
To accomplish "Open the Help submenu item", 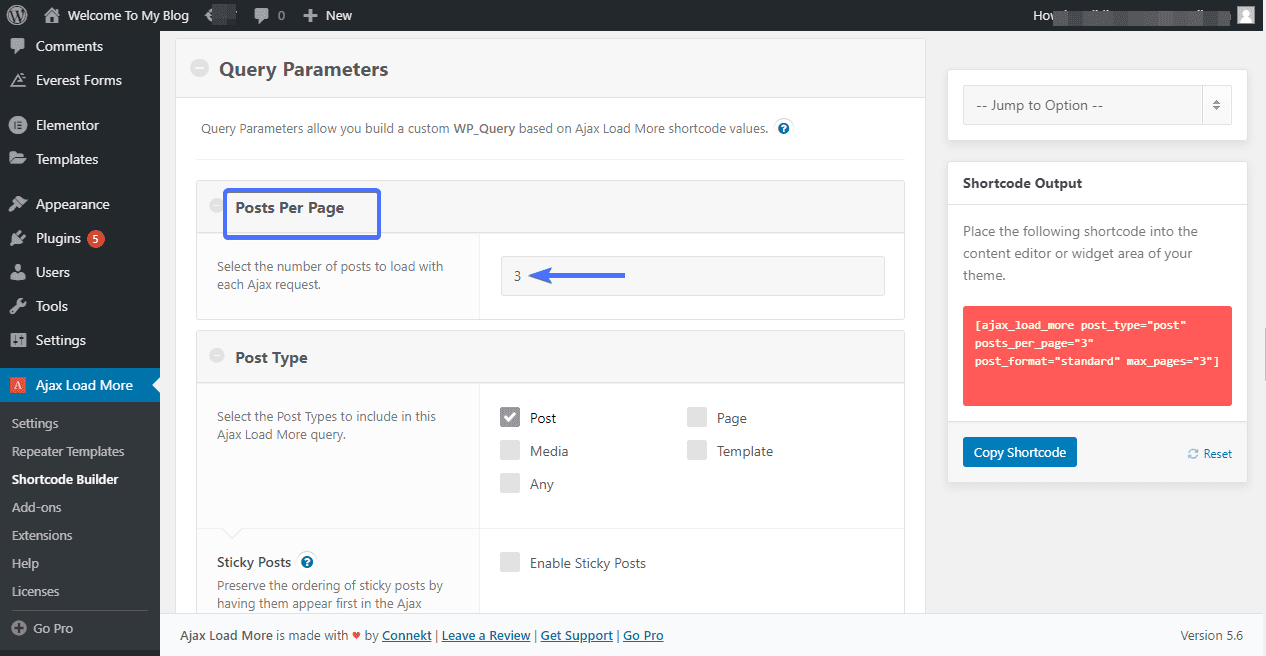I will click(25, 563).
